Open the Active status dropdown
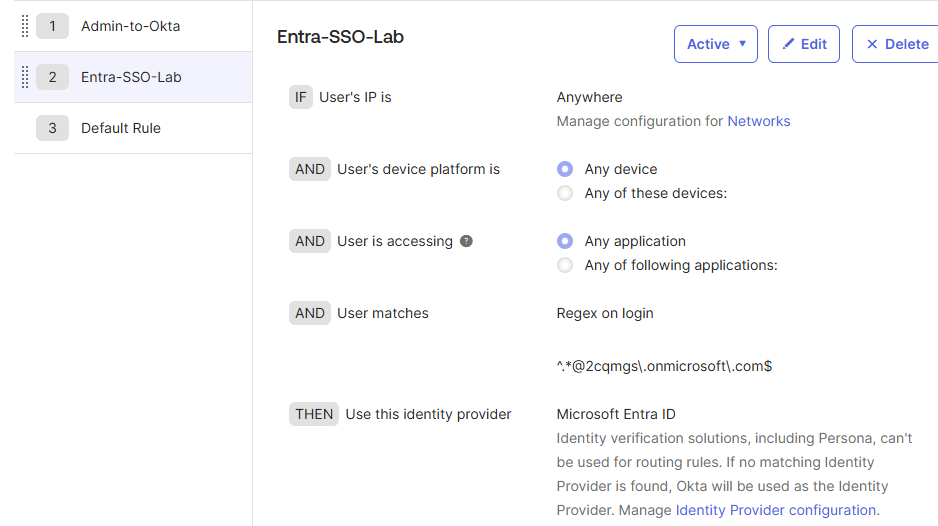The height and width of the screenshot is (526, 938). click(x=715, y=44)
